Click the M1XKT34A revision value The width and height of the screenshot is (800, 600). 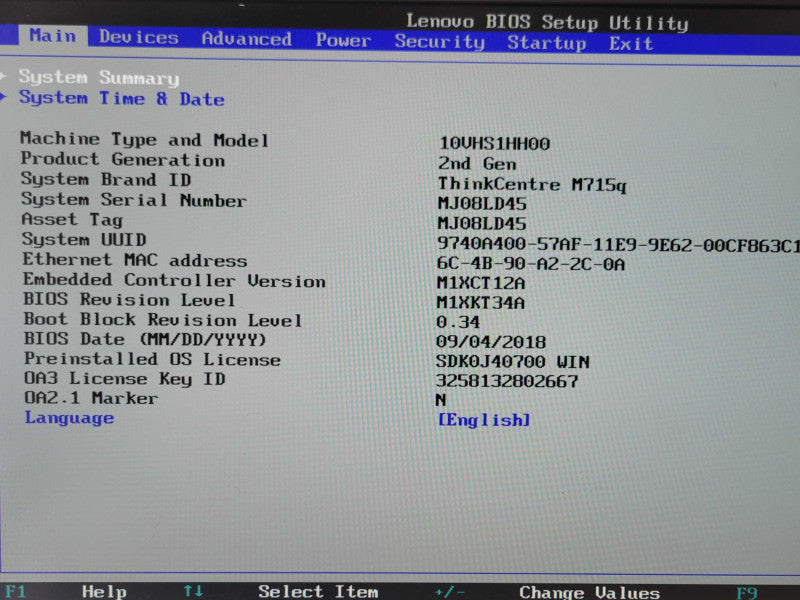481,303
